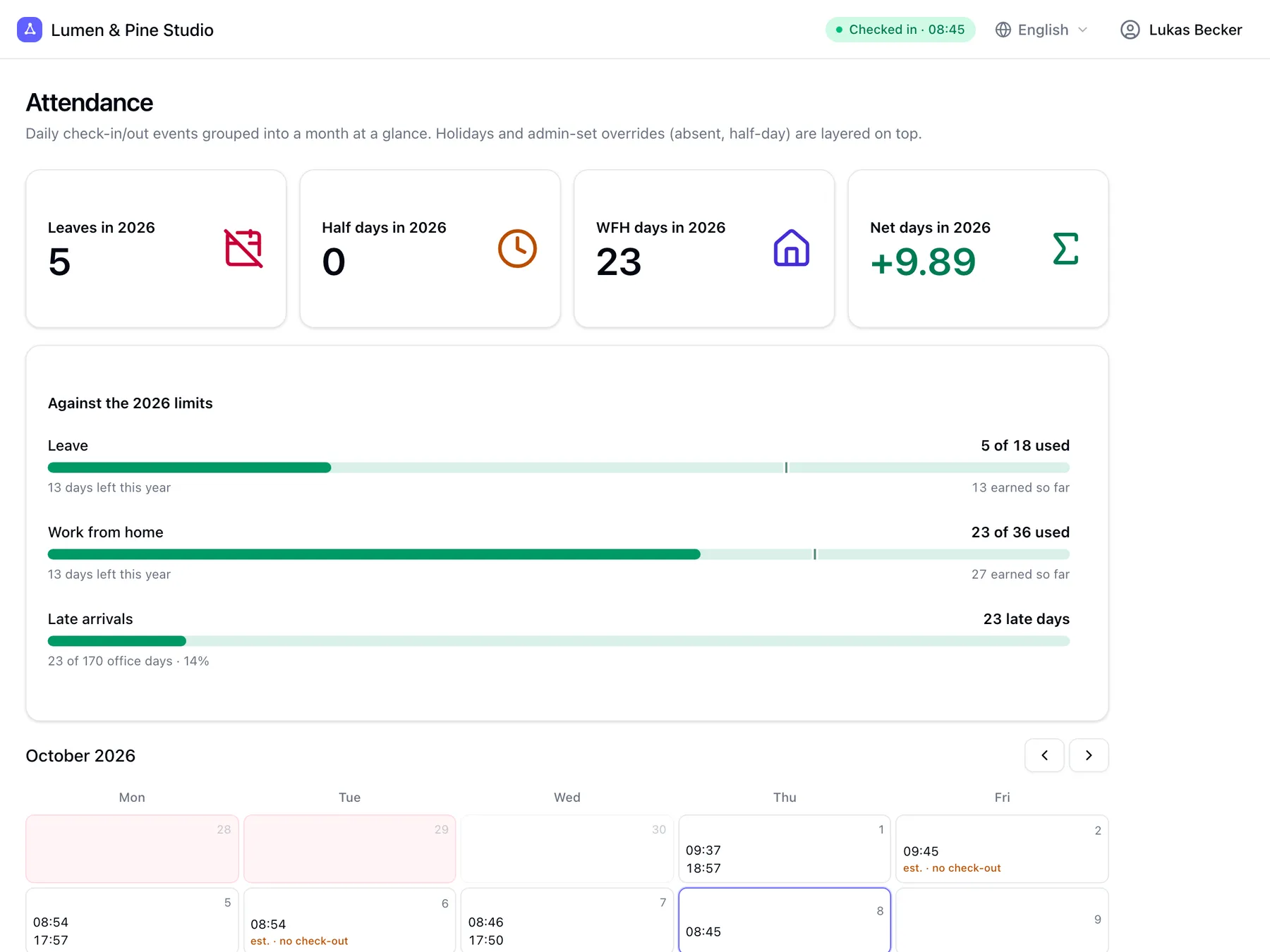Click the October 2026 month heading
Image resolution: width=1270 pixels, height=952 pixels.
pyautogui.click(x=80, y=755)
